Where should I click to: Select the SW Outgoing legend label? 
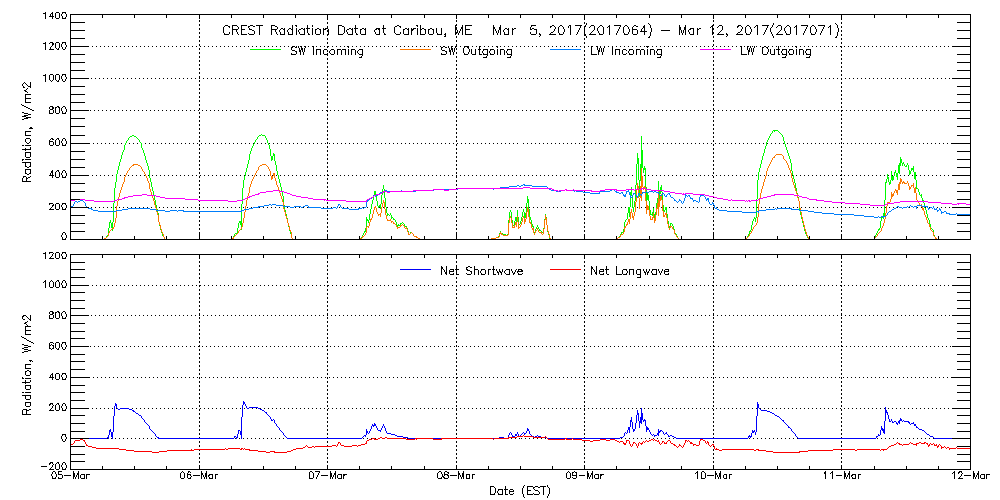pyautogui.click(x=476, y=52)
